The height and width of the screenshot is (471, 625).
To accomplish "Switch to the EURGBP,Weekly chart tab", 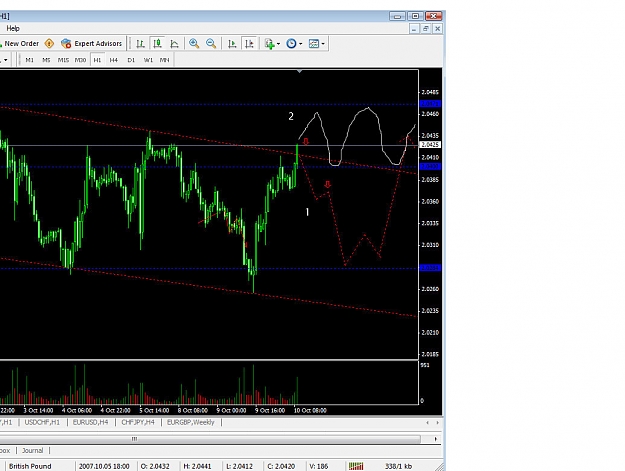I will click(x=191, y=422).
